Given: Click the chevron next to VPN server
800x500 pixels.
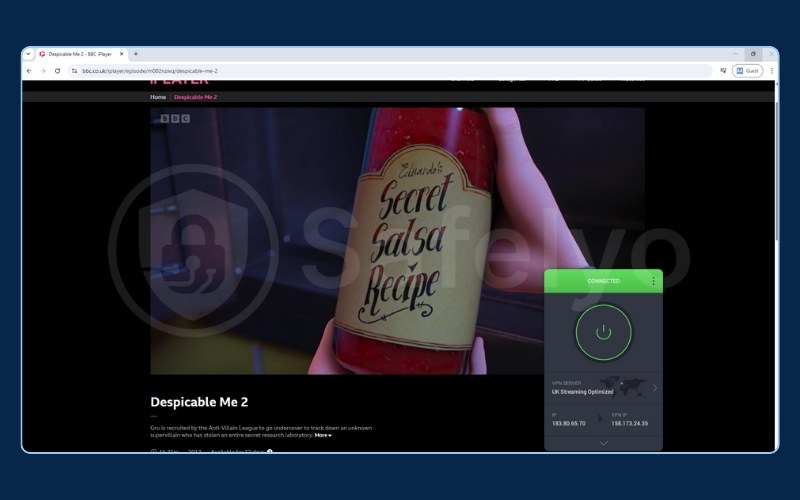Looking at the screenshot, I should coord(655,388).
